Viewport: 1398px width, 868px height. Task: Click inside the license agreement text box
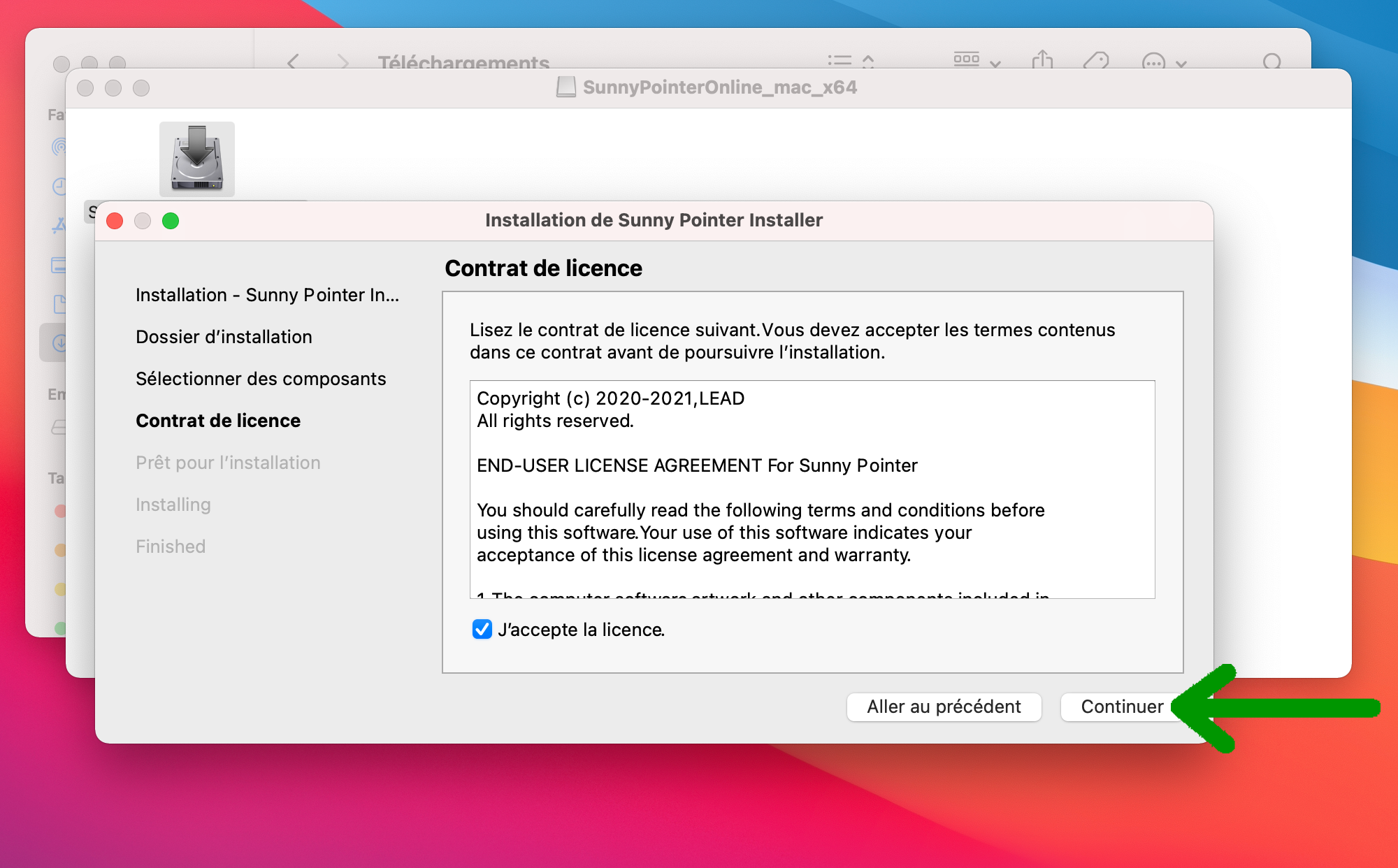pos(812,489)
